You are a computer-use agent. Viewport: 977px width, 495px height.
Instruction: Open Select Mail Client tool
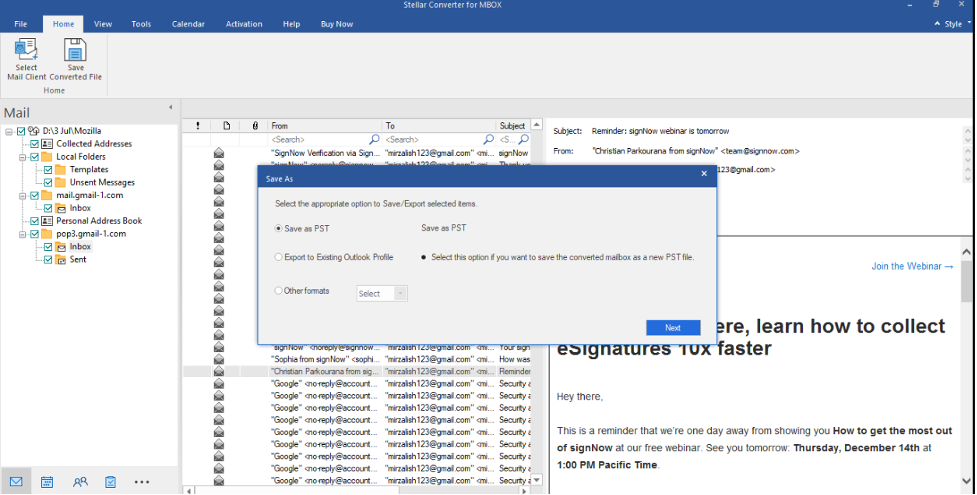(x=26, y=59)
